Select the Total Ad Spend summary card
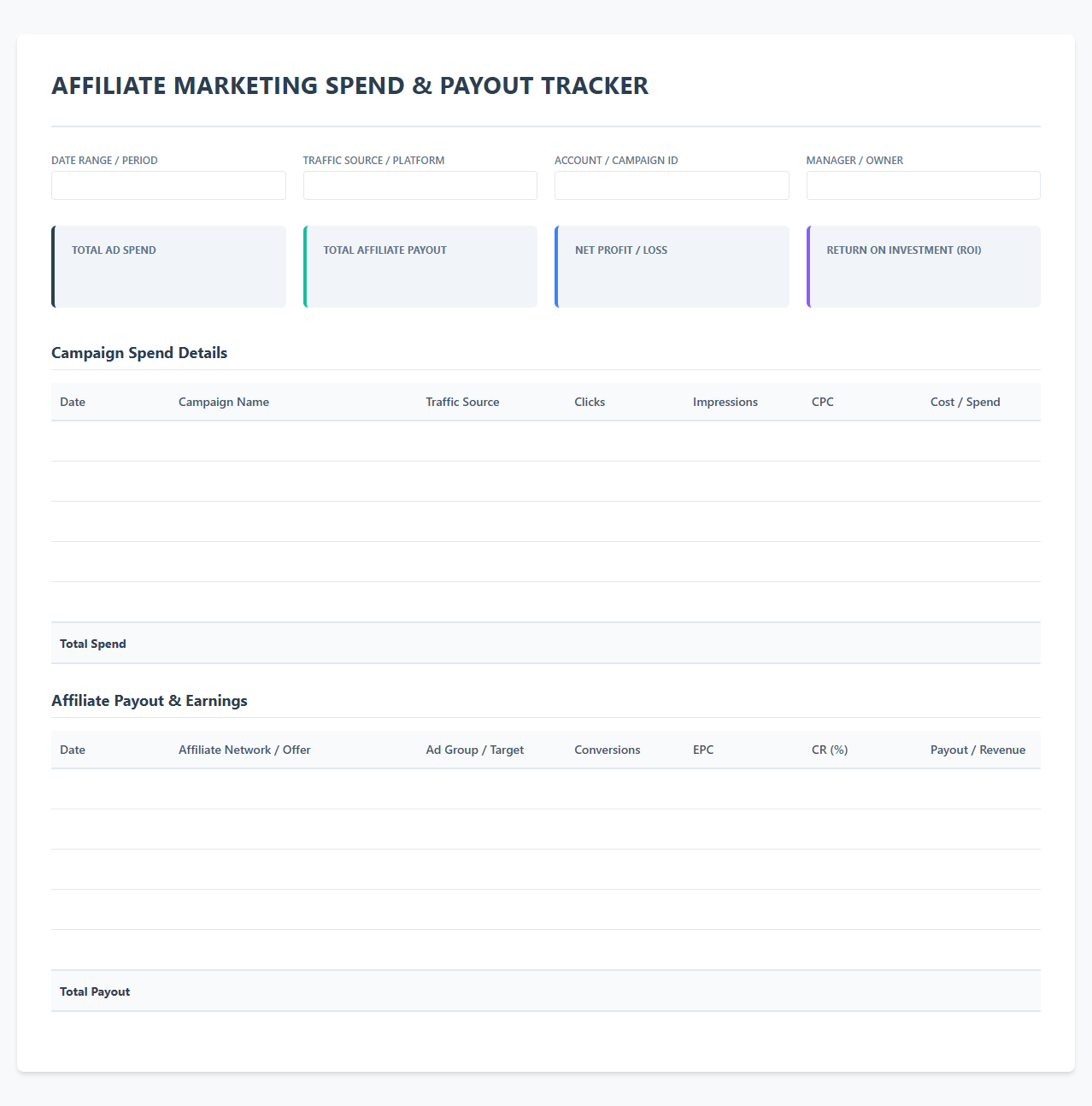This screenshot has height=1106, width=1092. click(x=168, y=267)
